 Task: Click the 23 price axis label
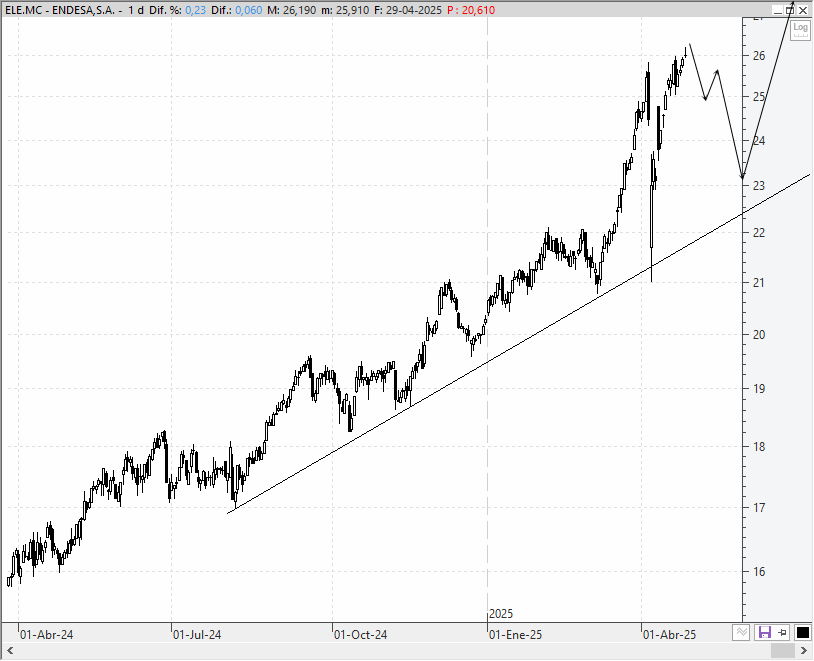(x=759, y=185)
